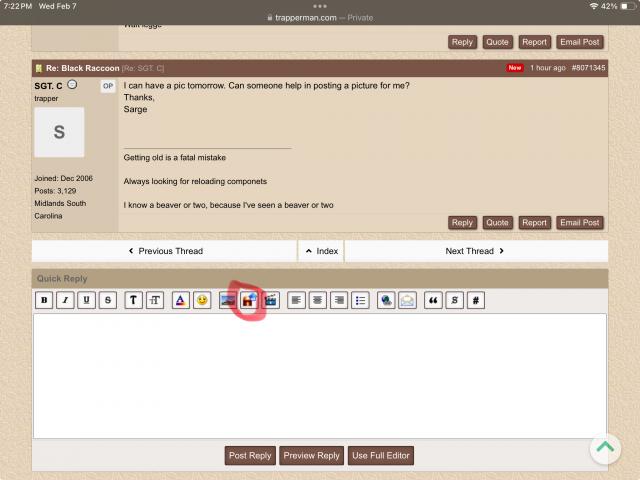
Task: Click inside the Quick Reply text area
Action: [x=320, y=375]
